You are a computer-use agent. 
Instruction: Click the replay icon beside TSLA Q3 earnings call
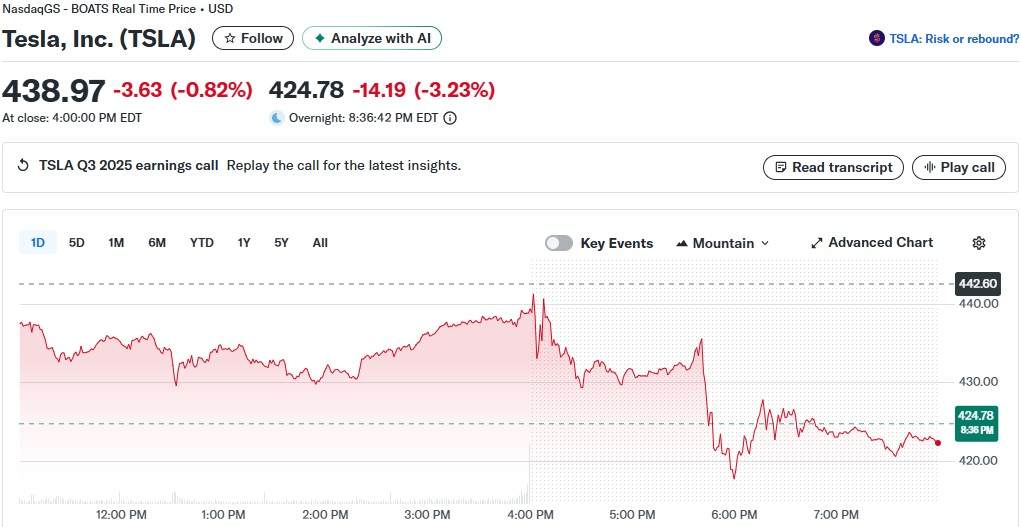pos(24,166)
